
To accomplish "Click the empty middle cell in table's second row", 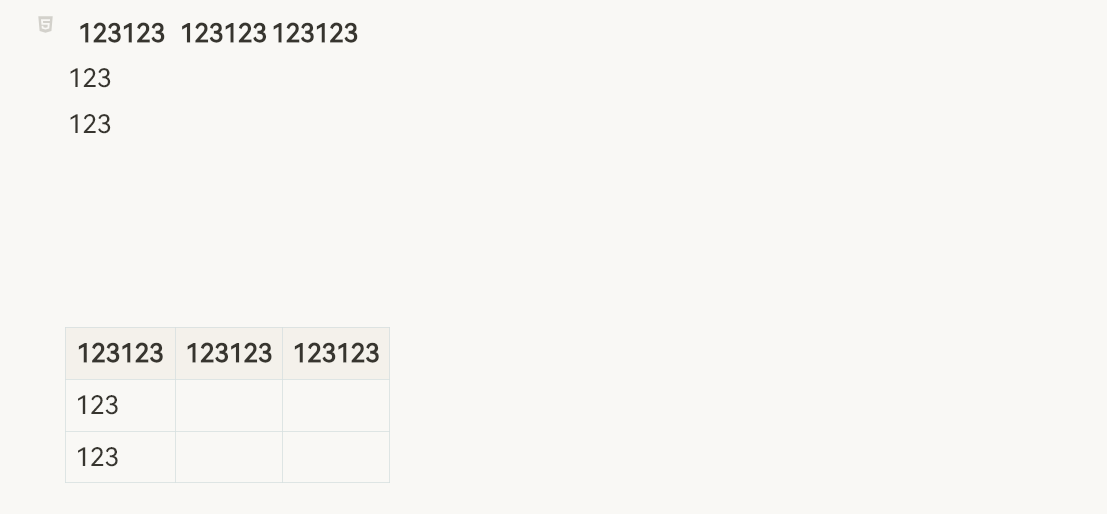I will click(x=229, y=406).
